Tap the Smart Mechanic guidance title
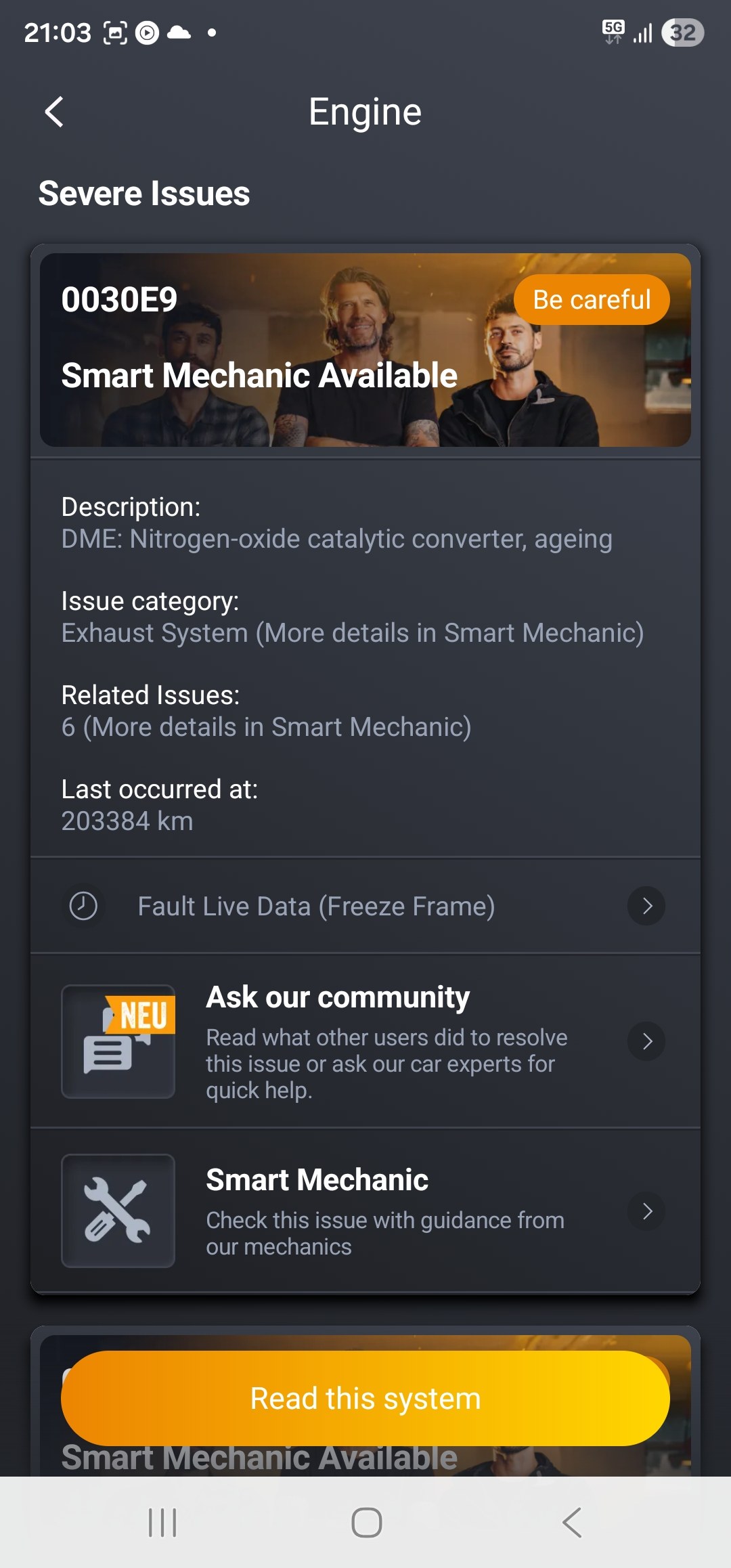The height and width of the screenshot is (1568, 731). coord(317,1180)
